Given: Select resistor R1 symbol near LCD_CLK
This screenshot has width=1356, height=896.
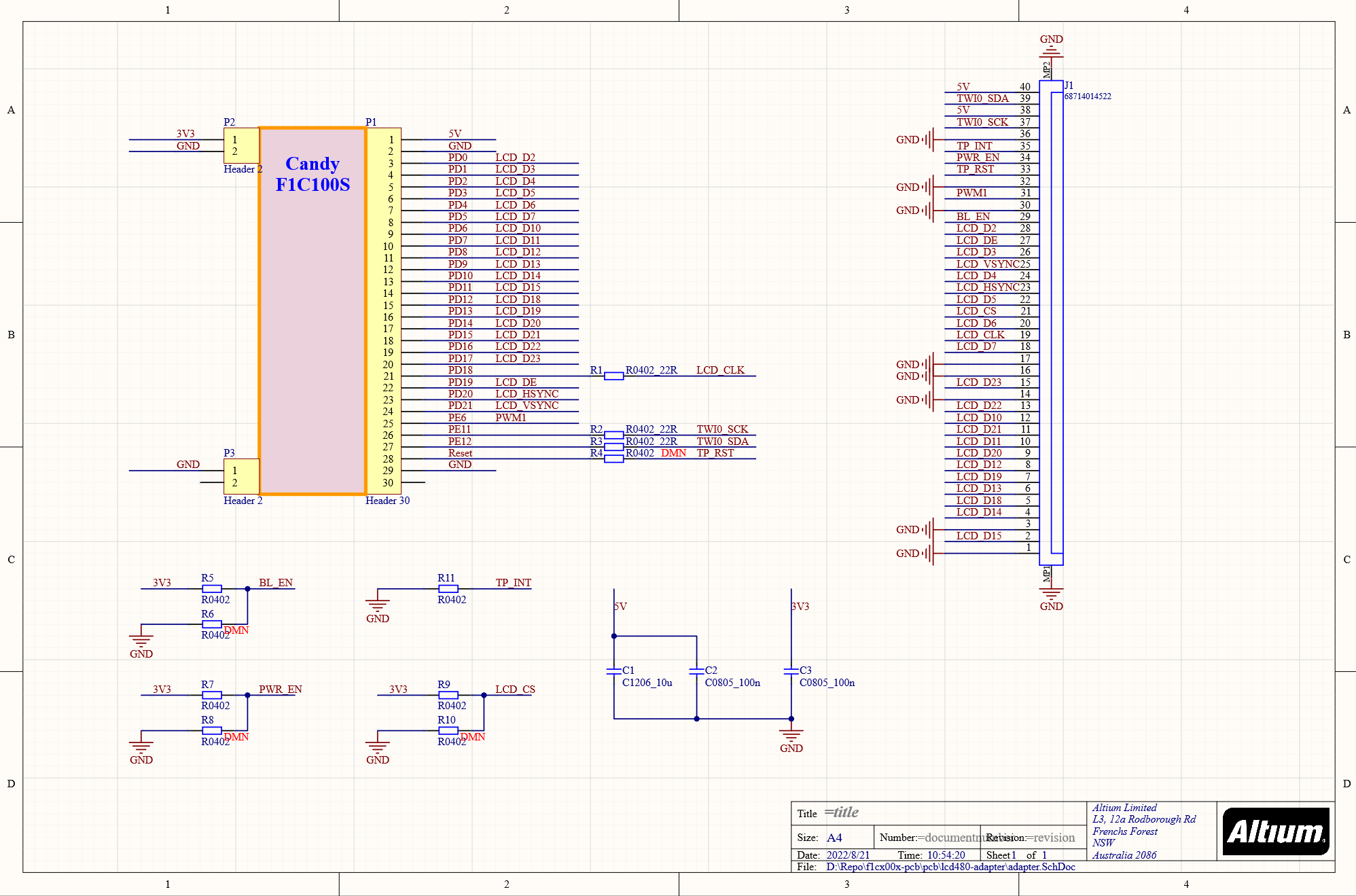Looking at the screenshot, I should pos(613,376).
